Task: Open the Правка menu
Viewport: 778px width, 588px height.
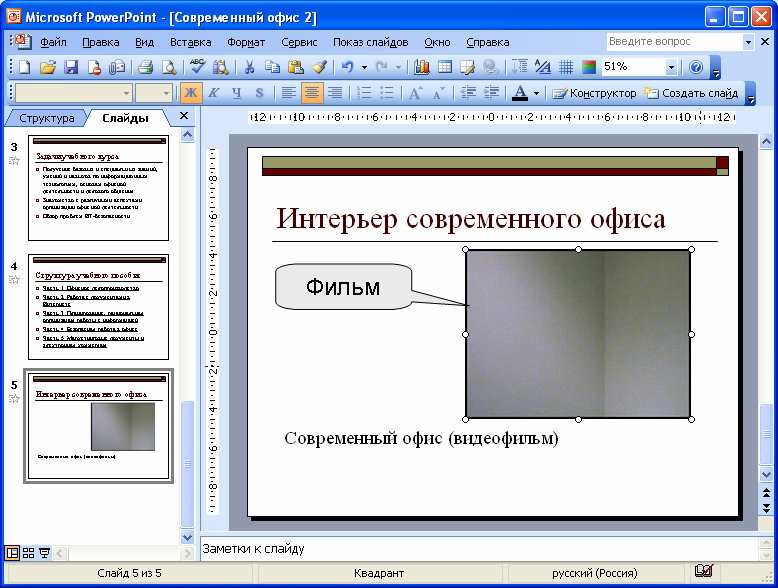Action: pyautogui.click(x=101, y=42)
